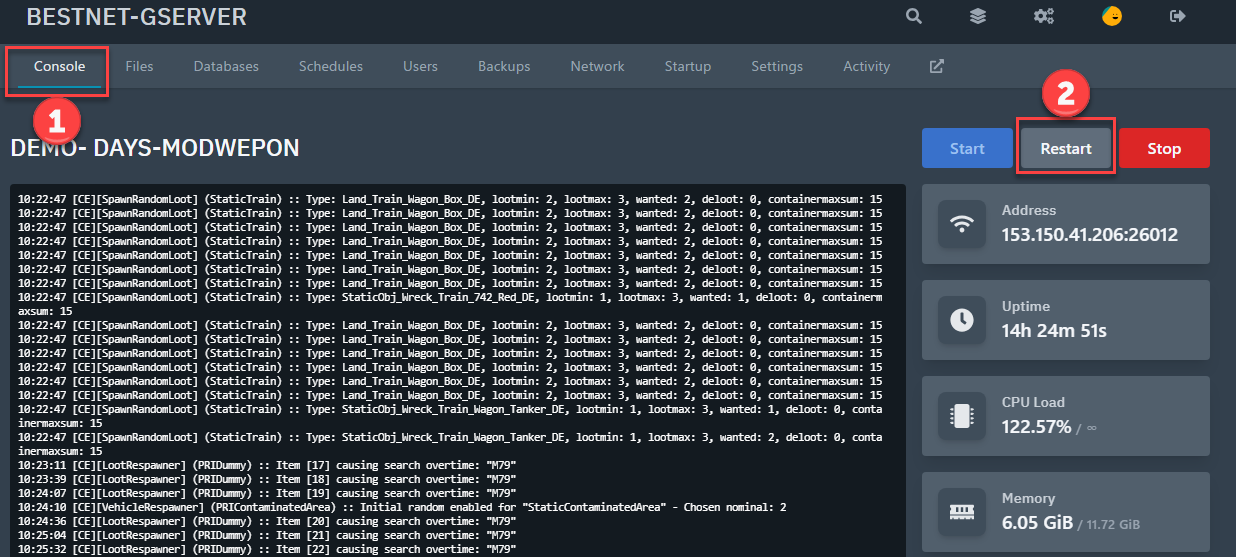Screen dimensions: 1236x557
Task: Click the clock icon beside Uptime
Action: point(961,320)
